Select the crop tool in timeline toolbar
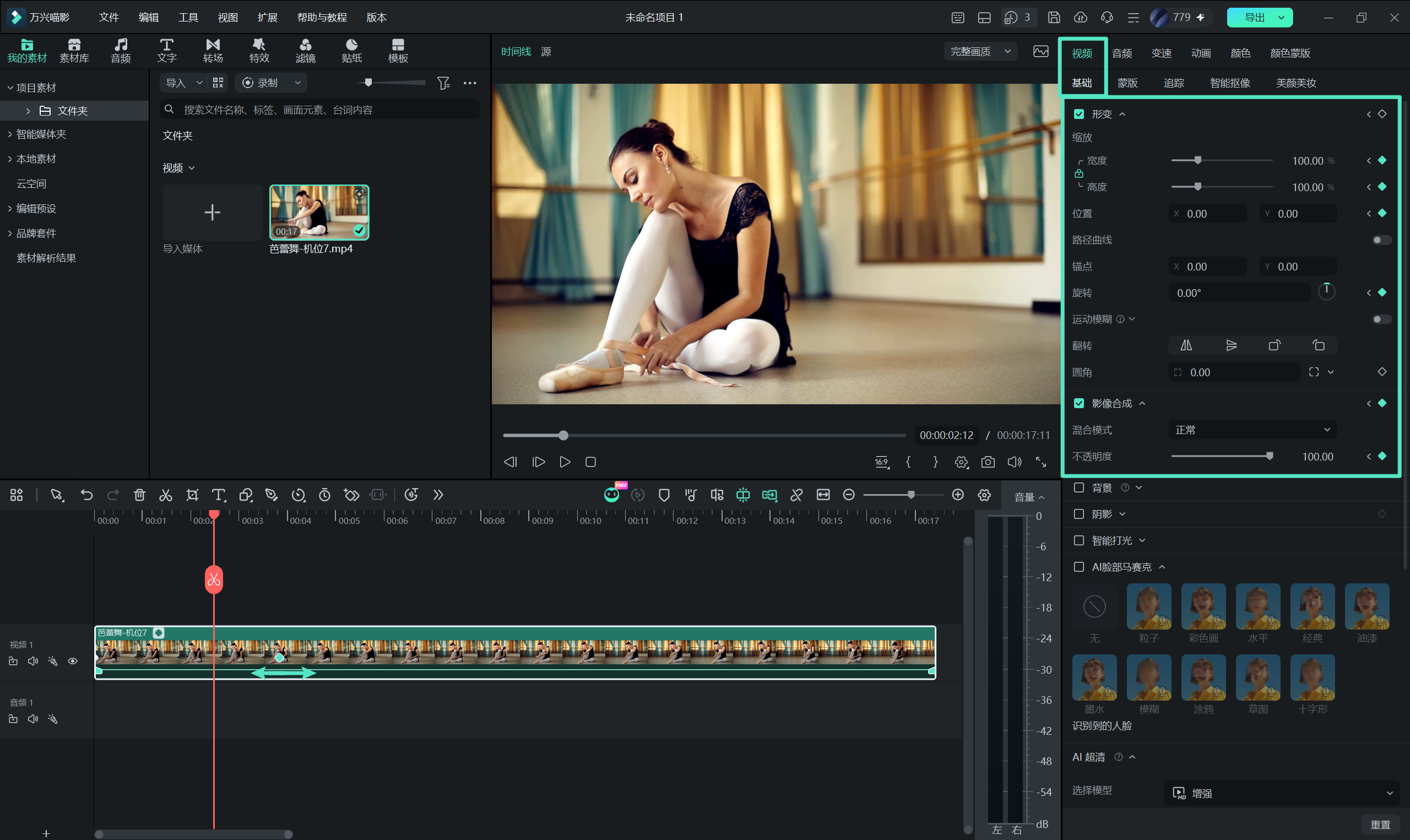This screenshot has width=1410, height=840. (x=192, y=495)
